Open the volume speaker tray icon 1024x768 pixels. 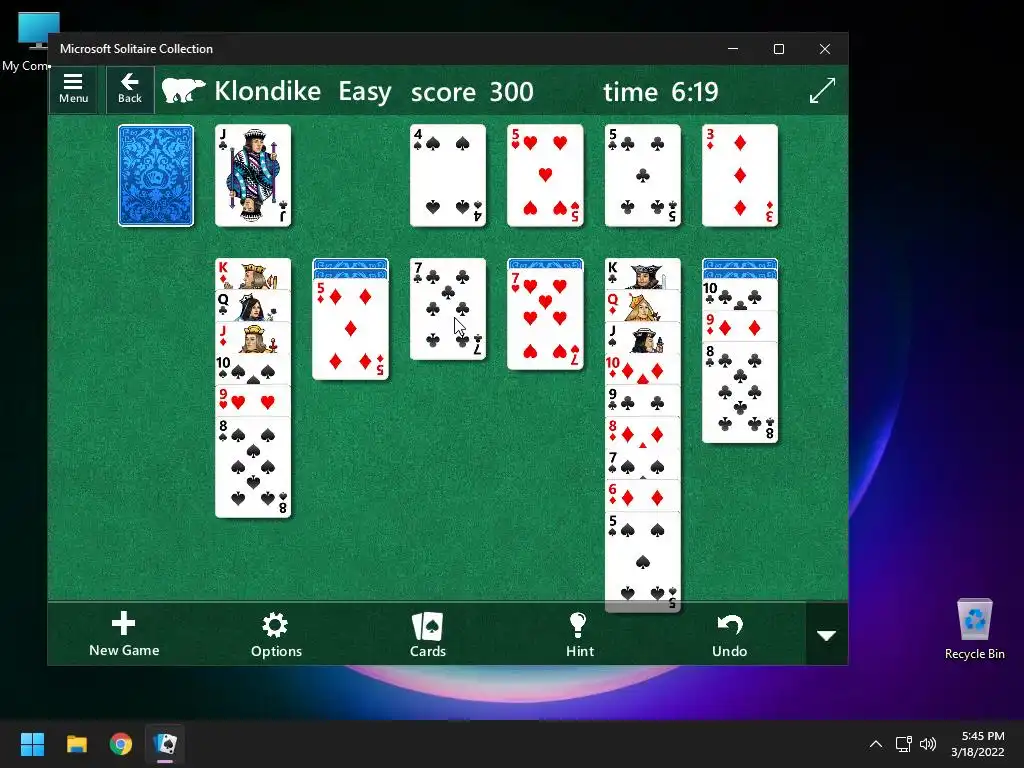[927, 744]
